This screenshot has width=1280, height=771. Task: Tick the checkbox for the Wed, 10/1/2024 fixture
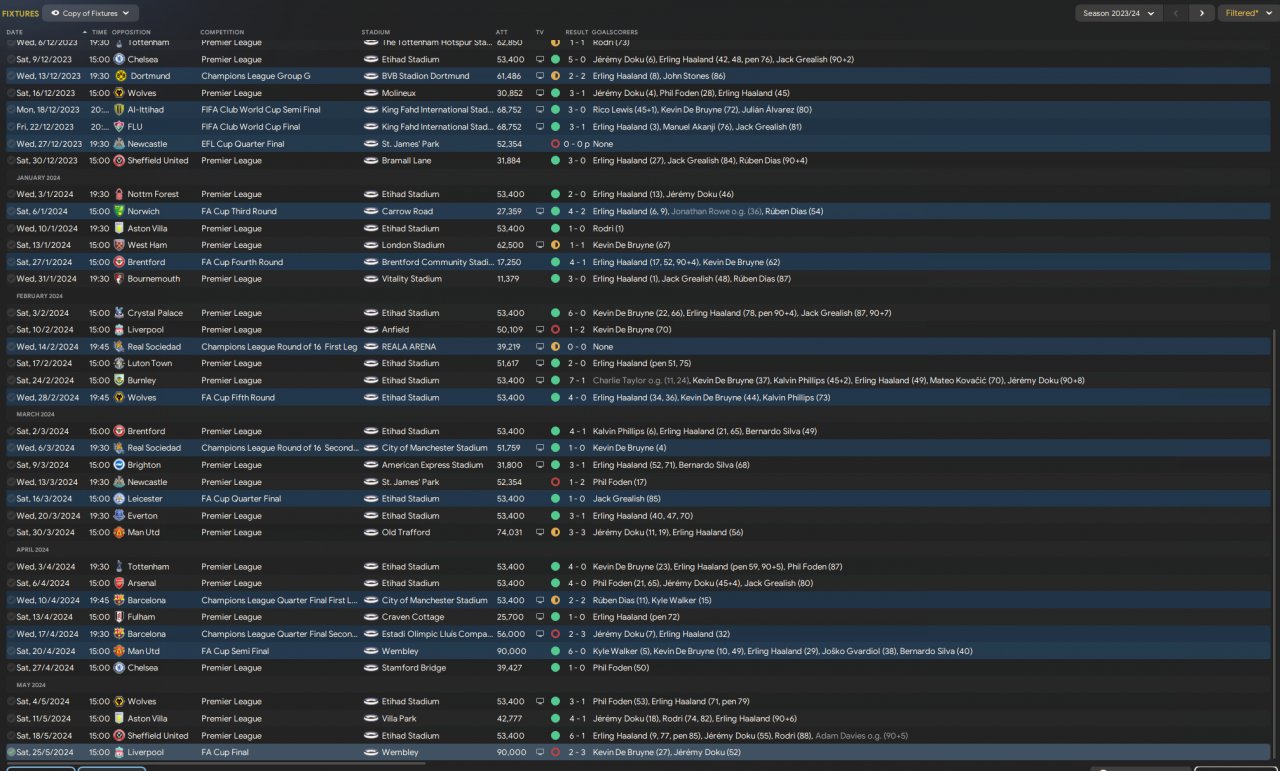11,228
